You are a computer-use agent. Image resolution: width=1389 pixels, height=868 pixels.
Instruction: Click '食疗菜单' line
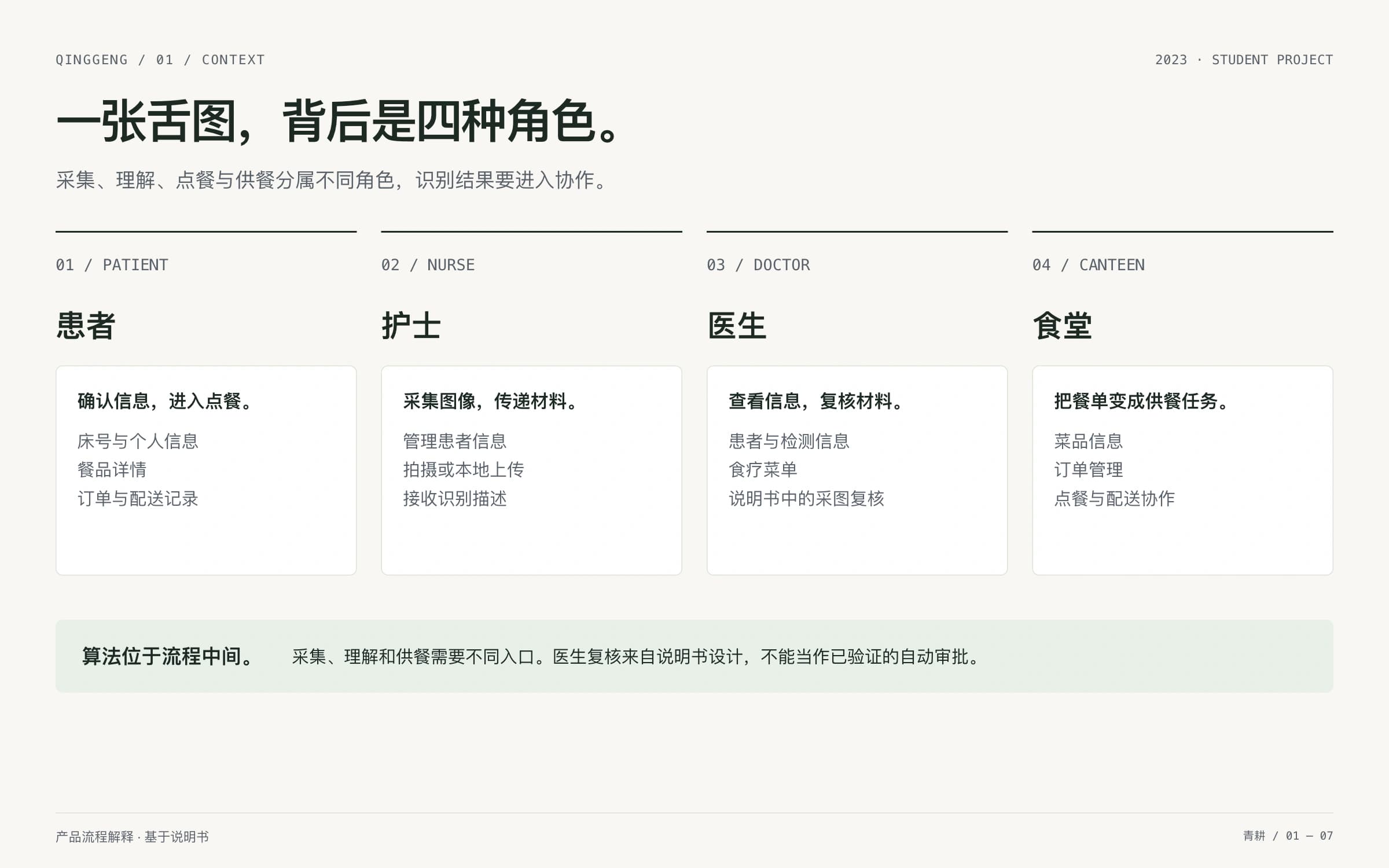click(x=763, y=469)
